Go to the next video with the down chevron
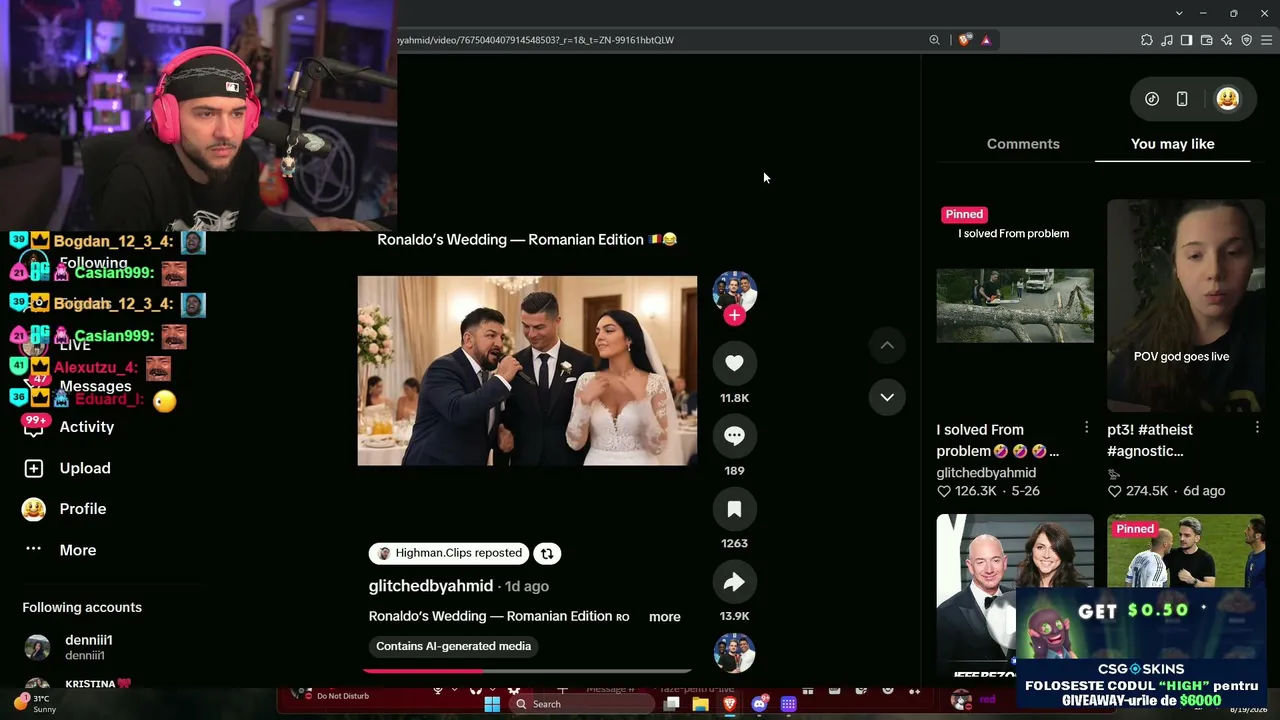 tap(887, 397)
